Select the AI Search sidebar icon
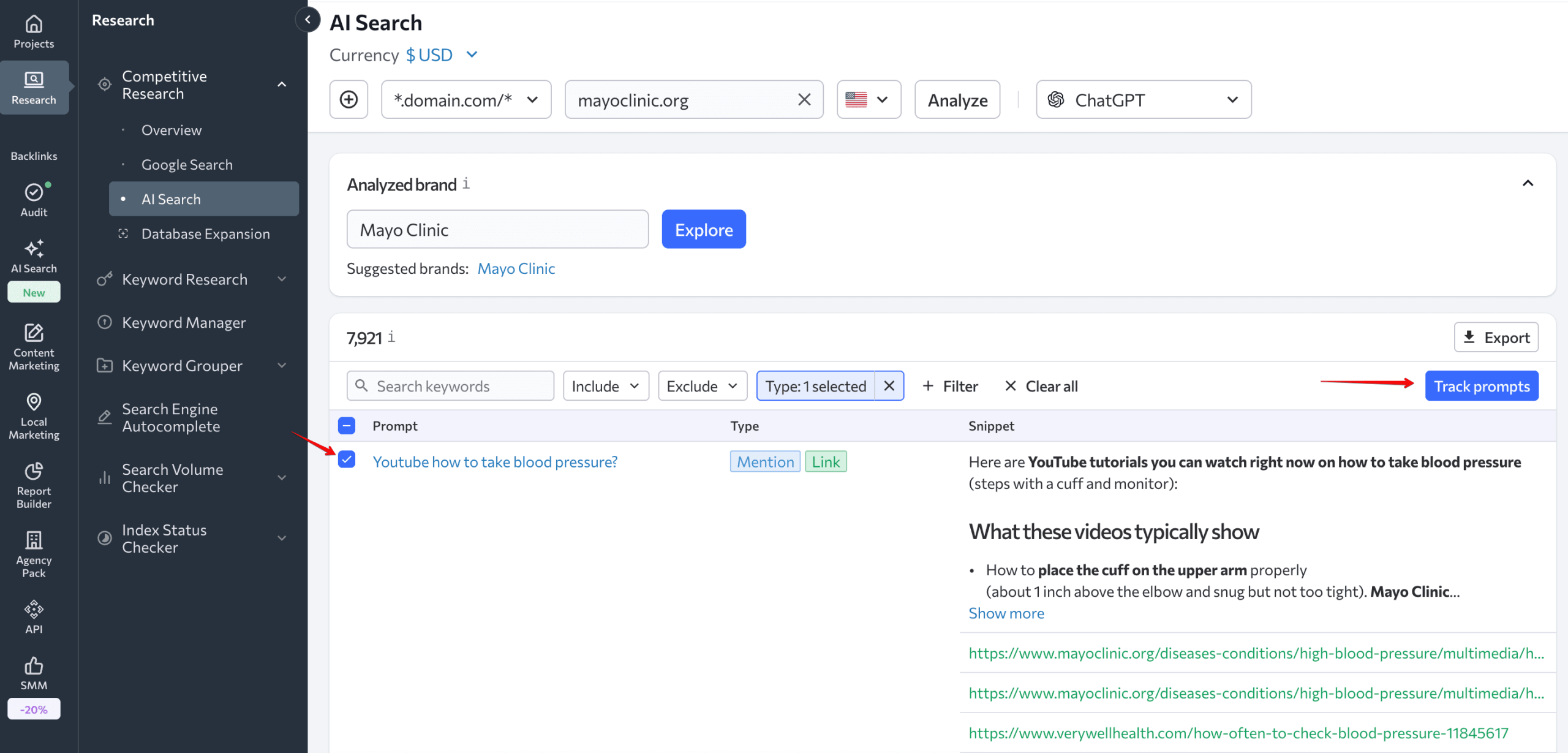This screenshot has height=753, width=1568. (34, 251)
